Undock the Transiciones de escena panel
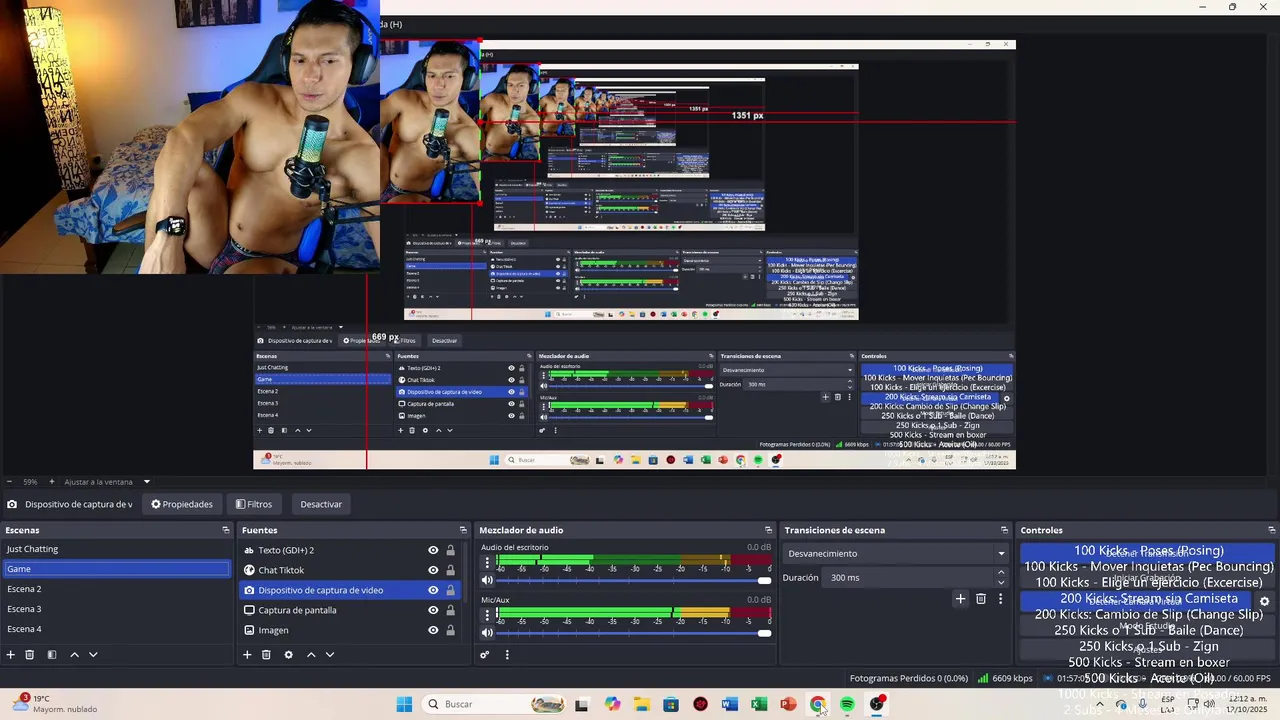 click(x=1004, y=530)
